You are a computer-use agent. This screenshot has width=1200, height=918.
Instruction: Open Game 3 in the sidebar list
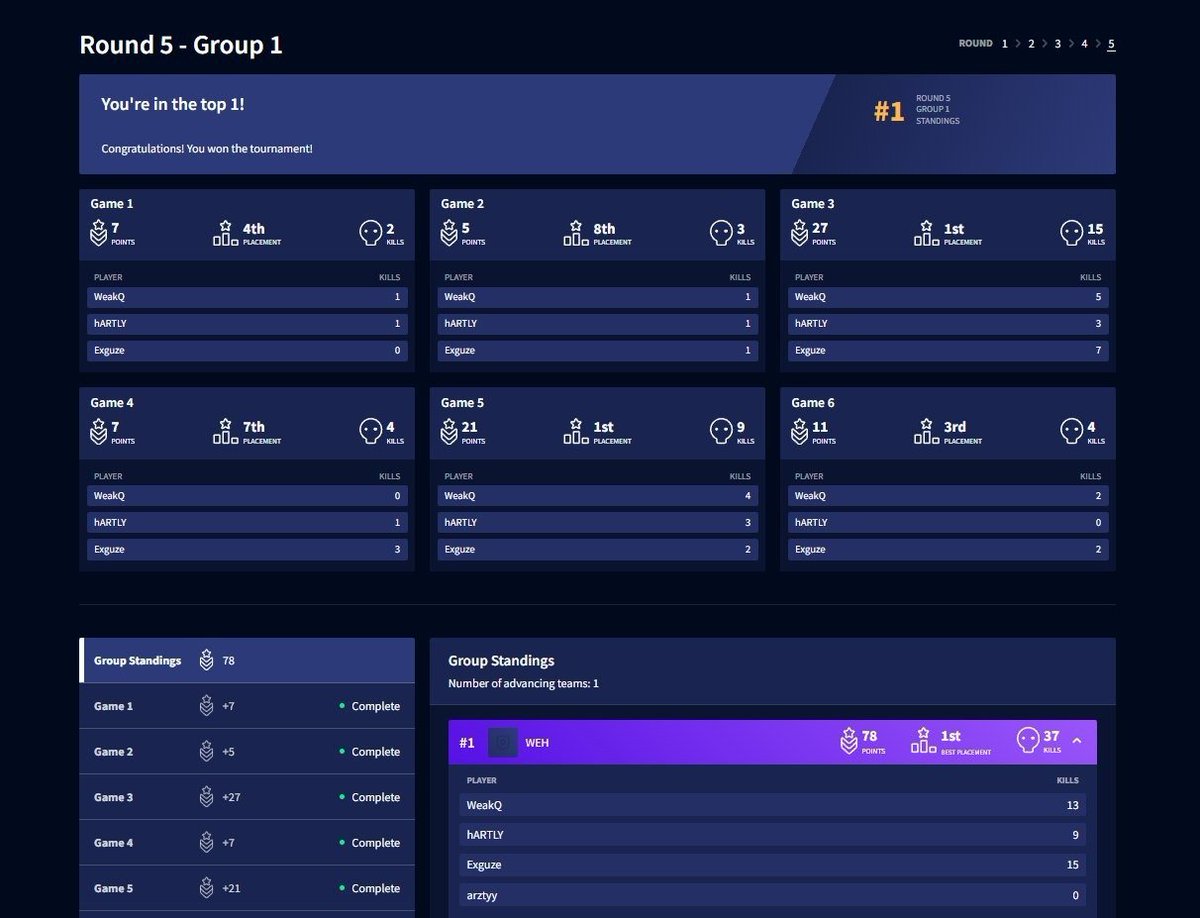(247, 797)
